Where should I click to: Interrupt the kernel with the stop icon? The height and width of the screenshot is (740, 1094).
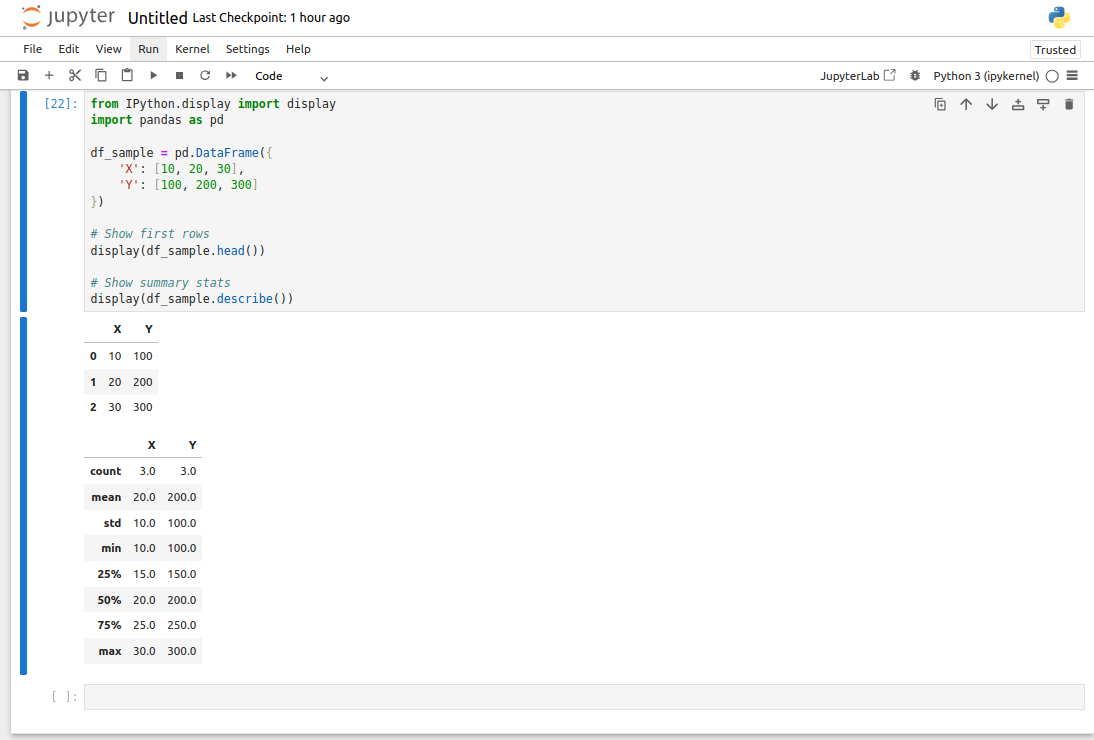(x=179, y=76)
